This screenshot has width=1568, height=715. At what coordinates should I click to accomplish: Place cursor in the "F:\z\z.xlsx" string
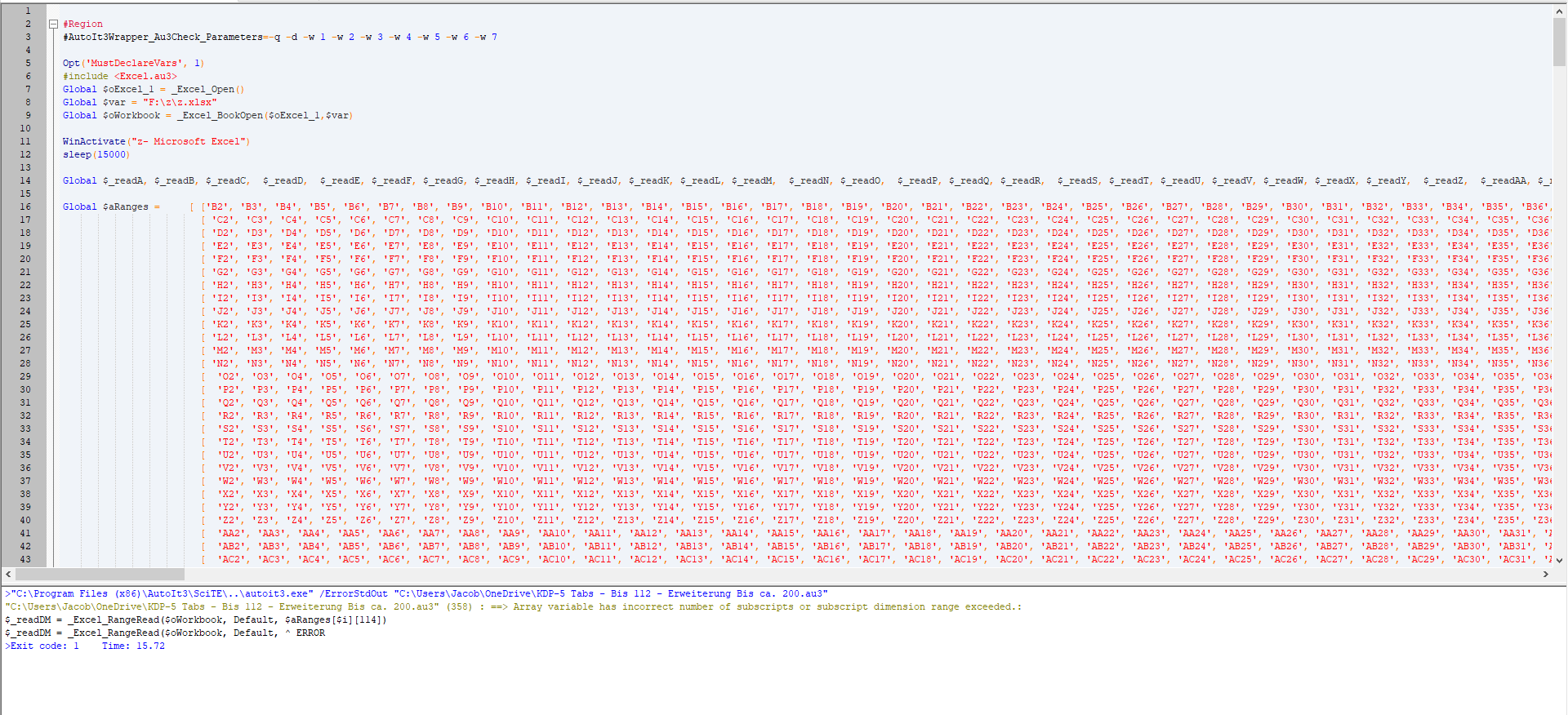pos(180,102)
